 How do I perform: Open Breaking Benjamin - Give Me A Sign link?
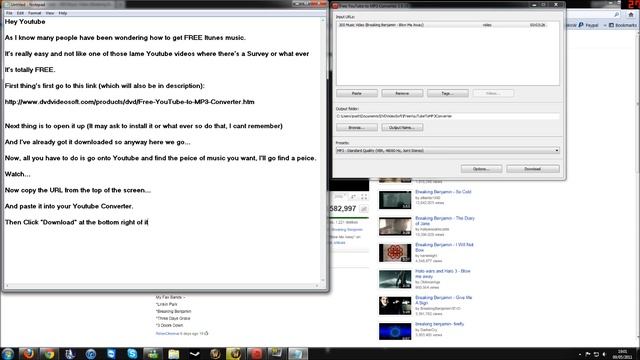(x=443, y=300)
